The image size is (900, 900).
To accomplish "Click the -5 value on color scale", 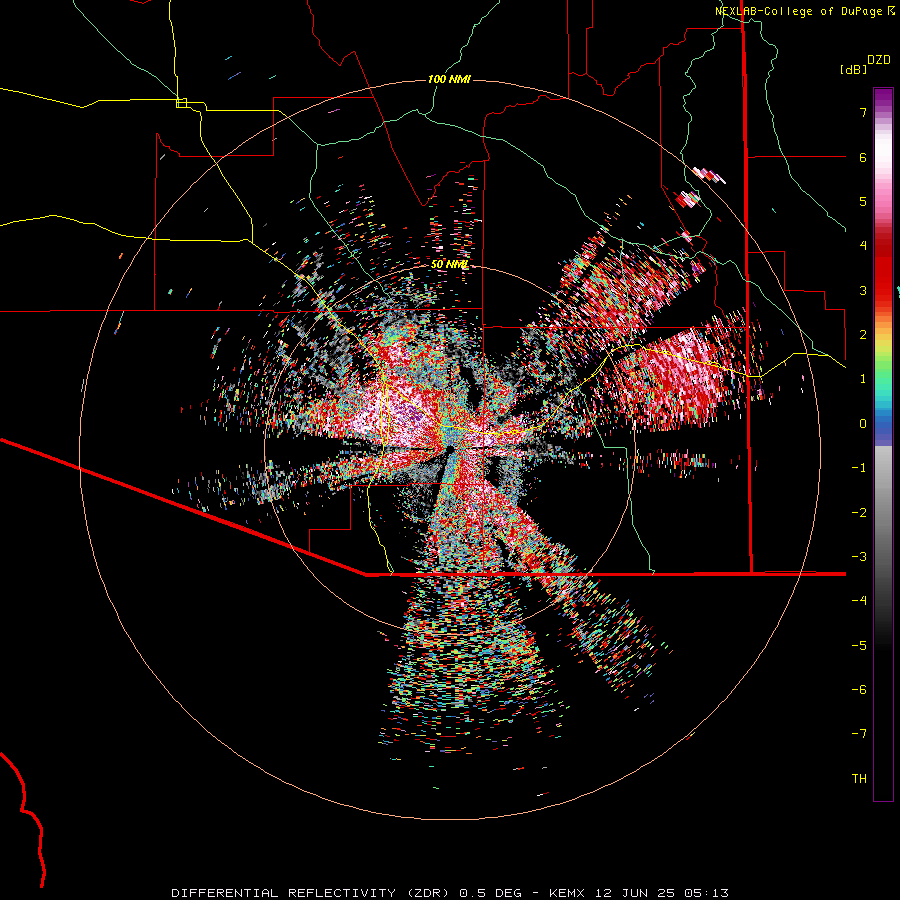I will [859, 645].
